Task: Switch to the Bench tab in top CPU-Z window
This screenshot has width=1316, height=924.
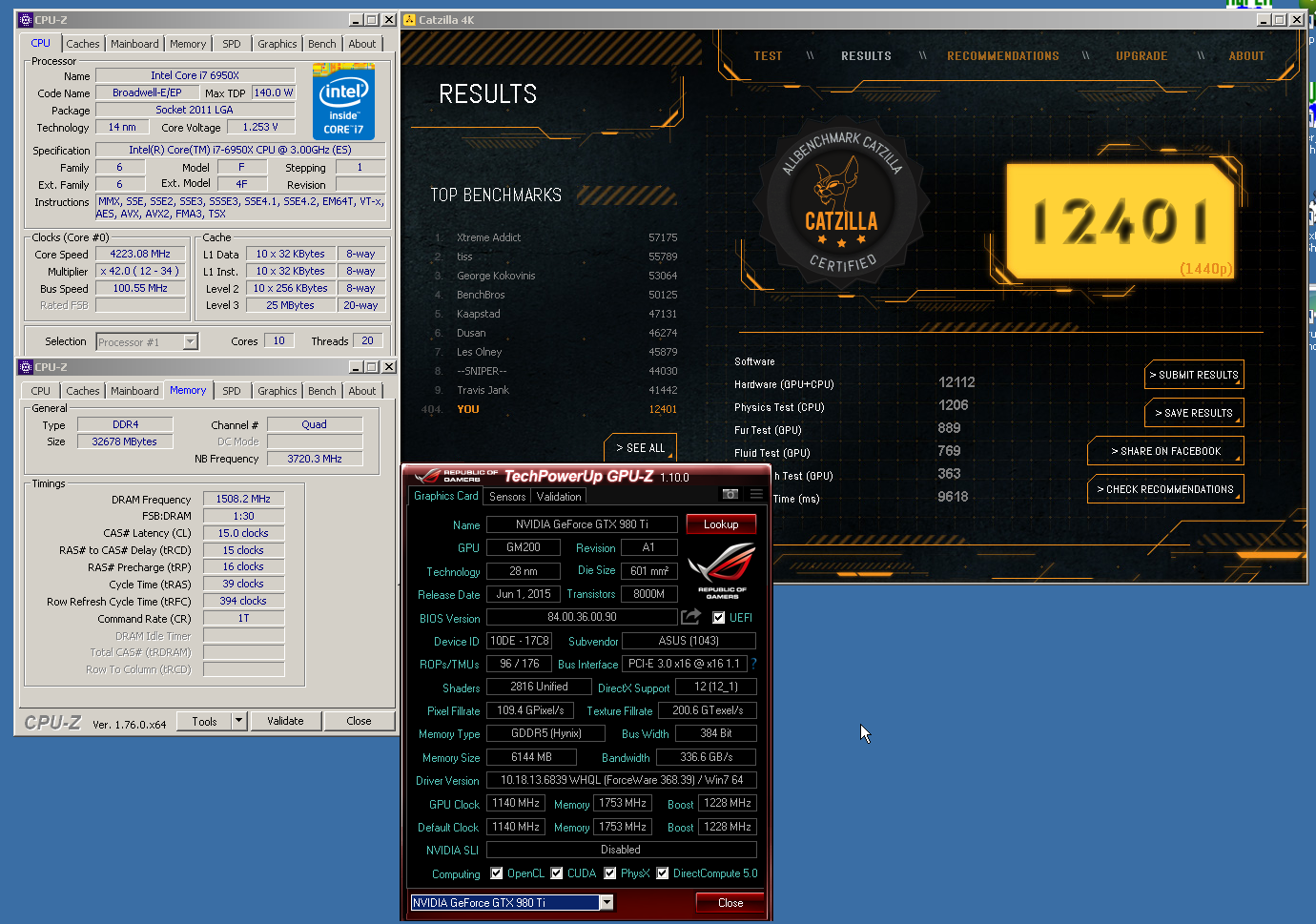Action: coord(321,44)
